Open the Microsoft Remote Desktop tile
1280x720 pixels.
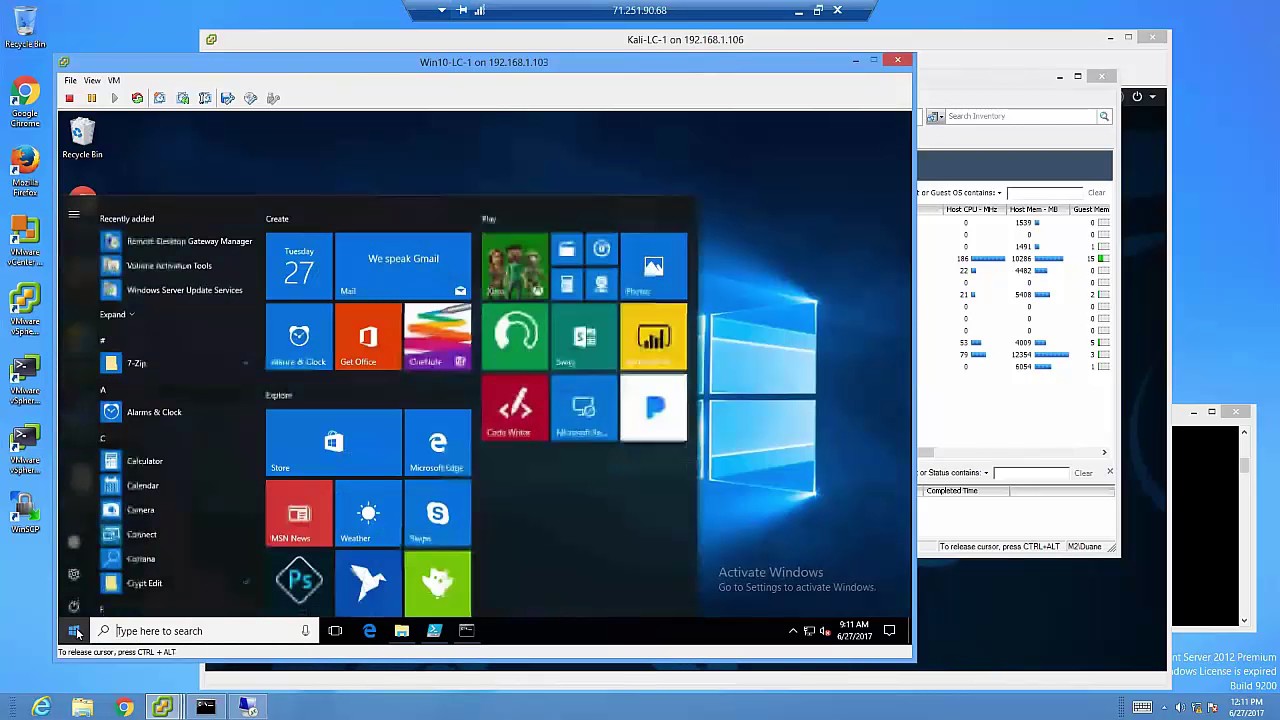point(584,407)
